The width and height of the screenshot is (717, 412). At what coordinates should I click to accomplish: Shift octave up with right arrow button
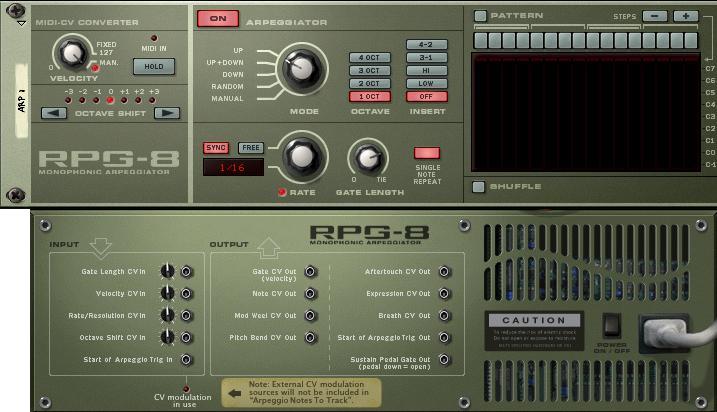point(167,113)
